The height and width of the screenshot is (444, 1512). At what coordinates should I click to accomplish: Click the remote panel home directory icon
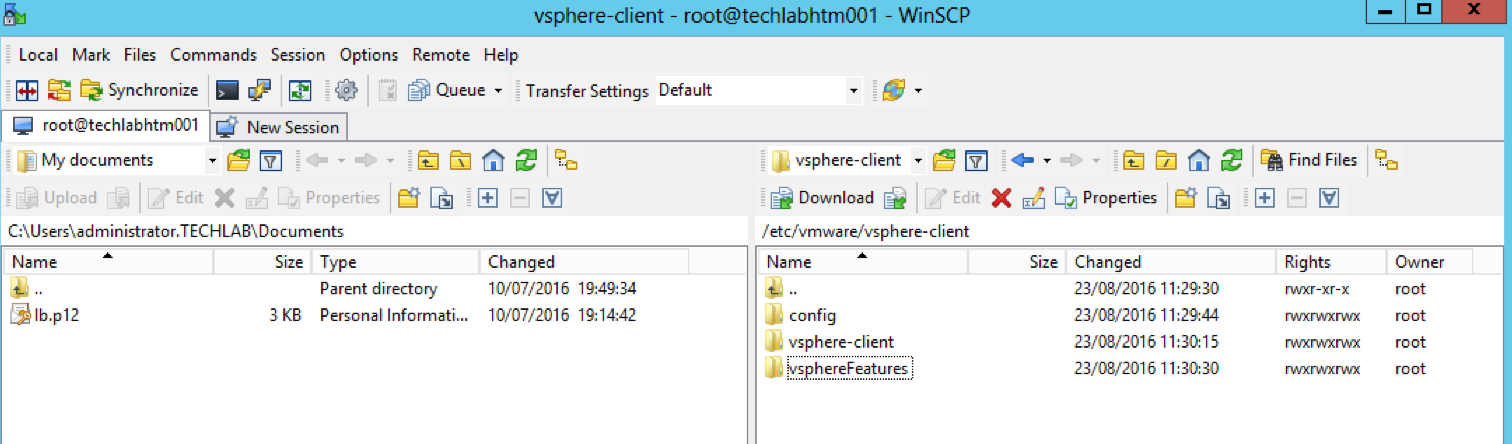pyautogui.click(x=1198, y=160)
